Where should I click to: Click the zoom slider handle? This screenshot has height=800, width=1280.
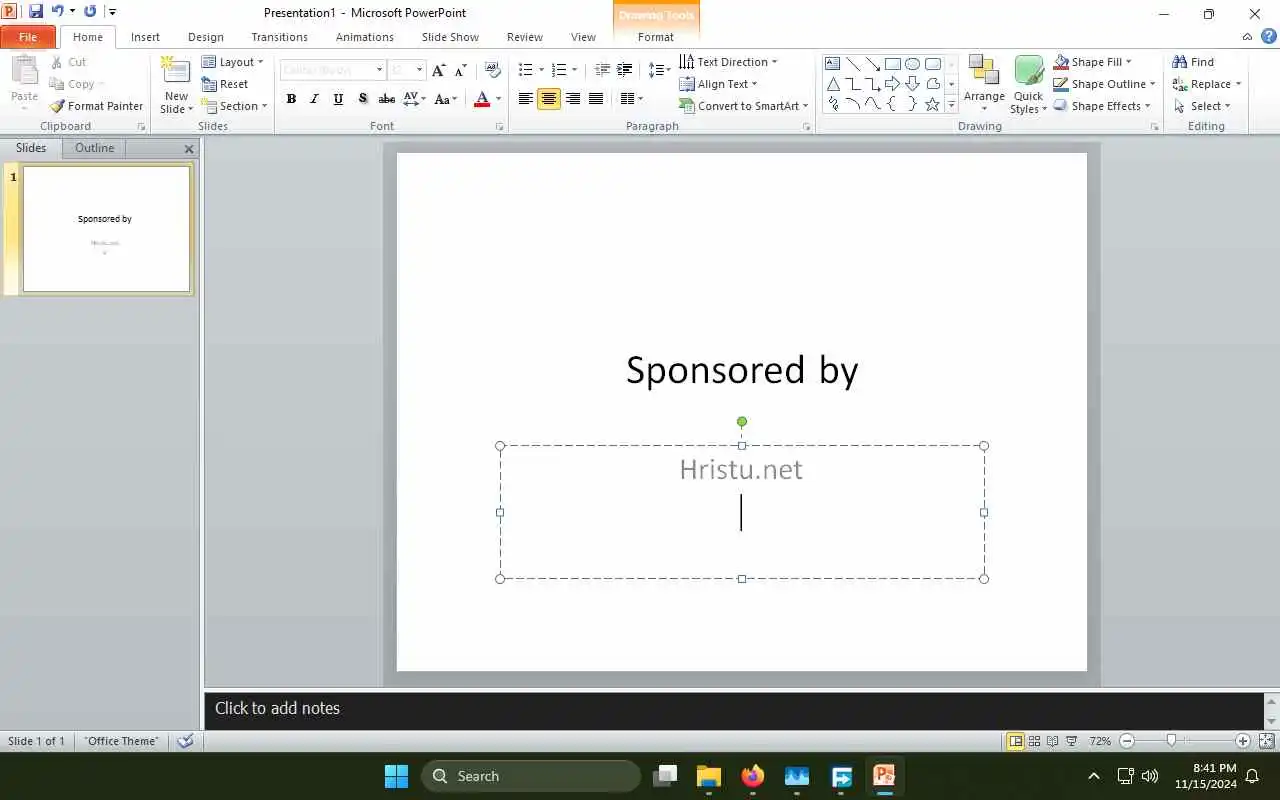1171,741
